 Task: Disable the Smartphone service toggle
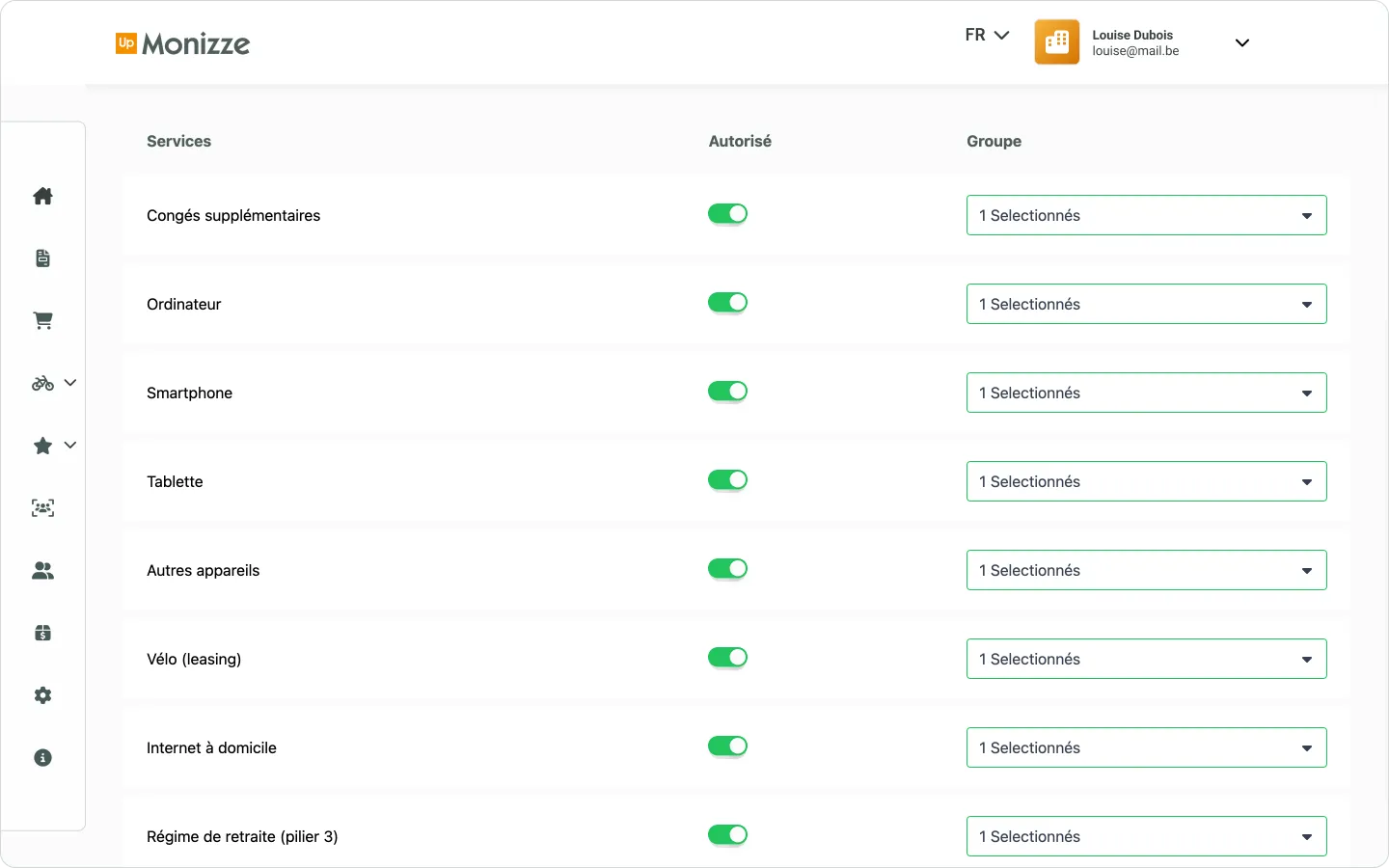coord(728,391)
